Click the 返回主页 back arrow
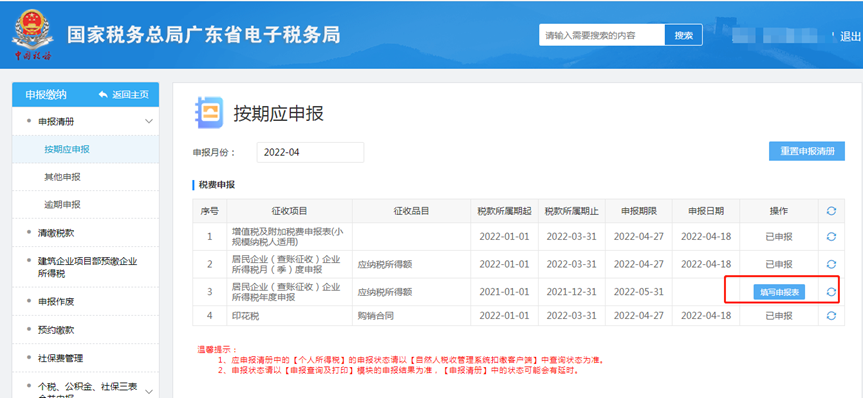This screenshot has height=398, width=863. point(103,95)
